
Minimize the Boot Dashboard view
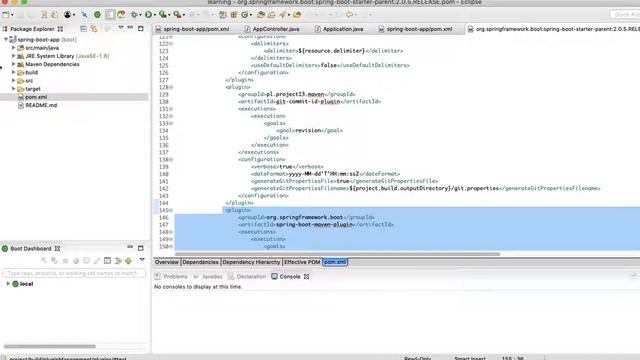tap(130, 247)
